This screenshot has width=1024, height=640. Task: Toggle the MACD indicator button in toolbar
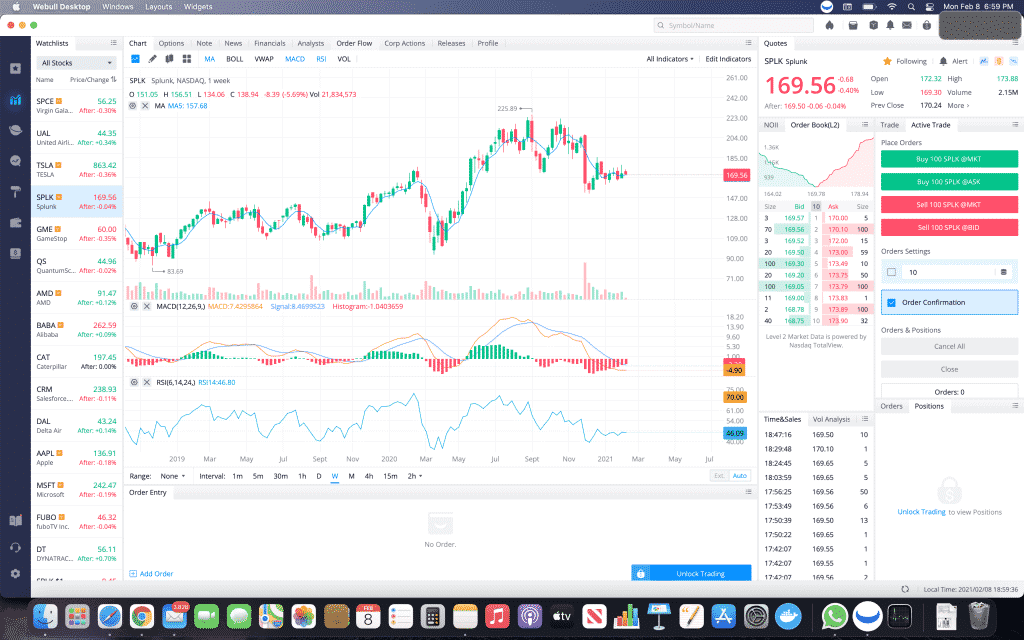[295, 59]
